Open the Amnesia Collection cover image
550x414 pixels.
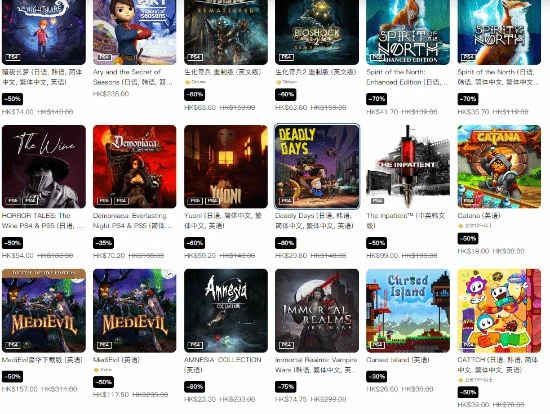(x=226, y=311)
